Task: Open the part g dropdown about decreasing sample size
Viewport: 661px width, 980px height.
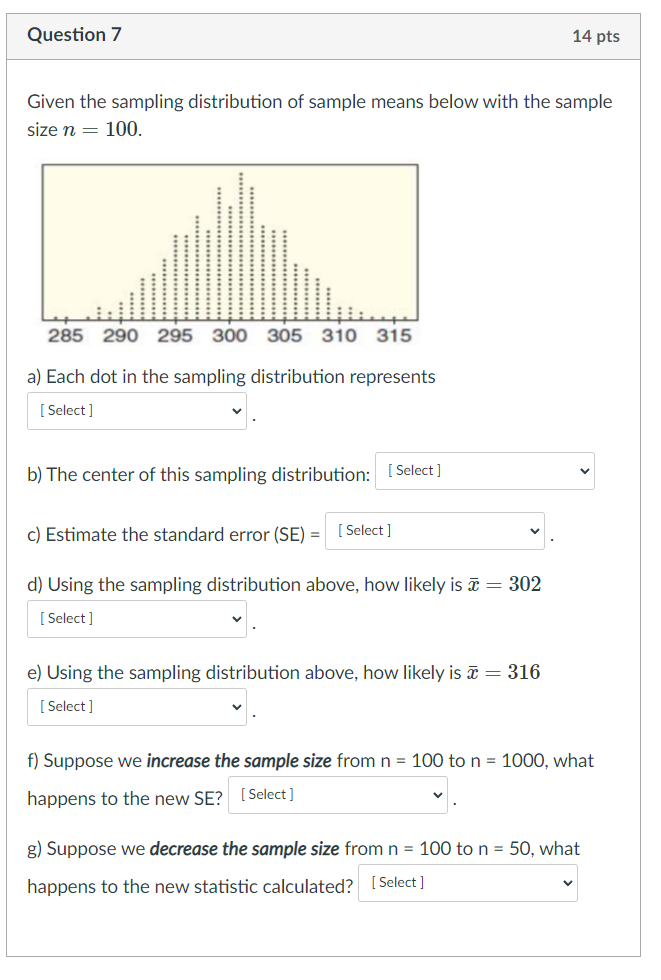Action: [468, 882]
